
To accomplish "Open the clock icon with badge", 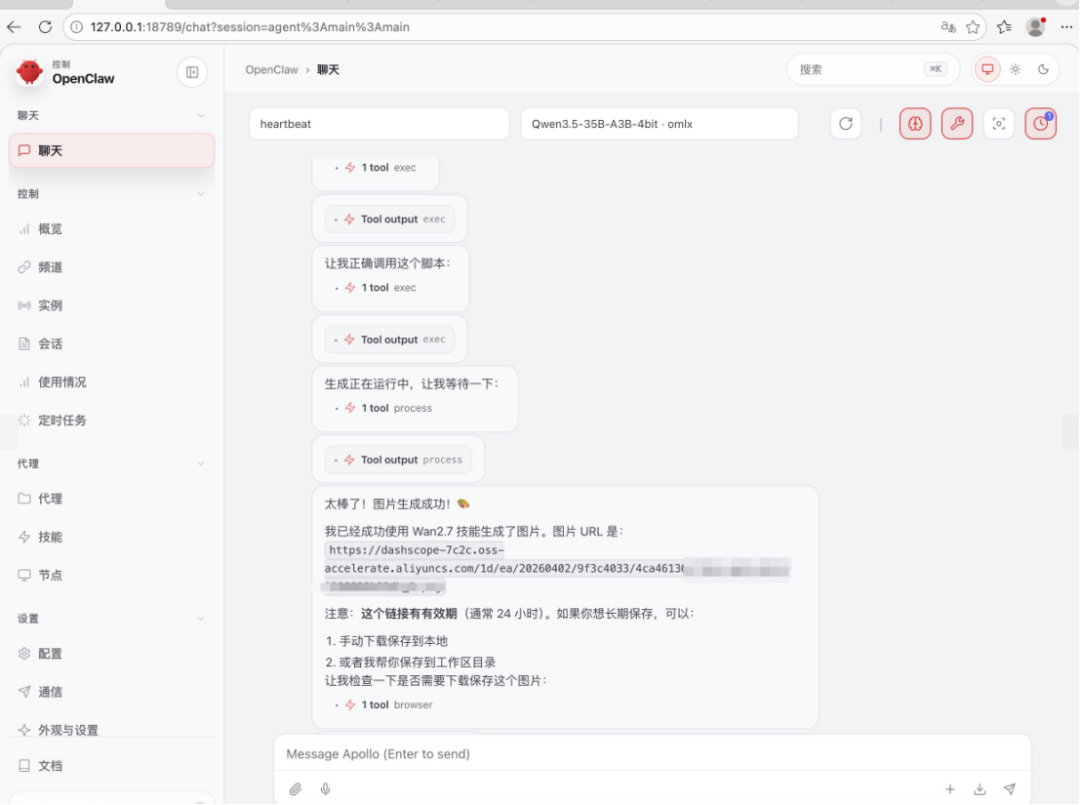I will pyautogui.click(x=1040, y=124).
